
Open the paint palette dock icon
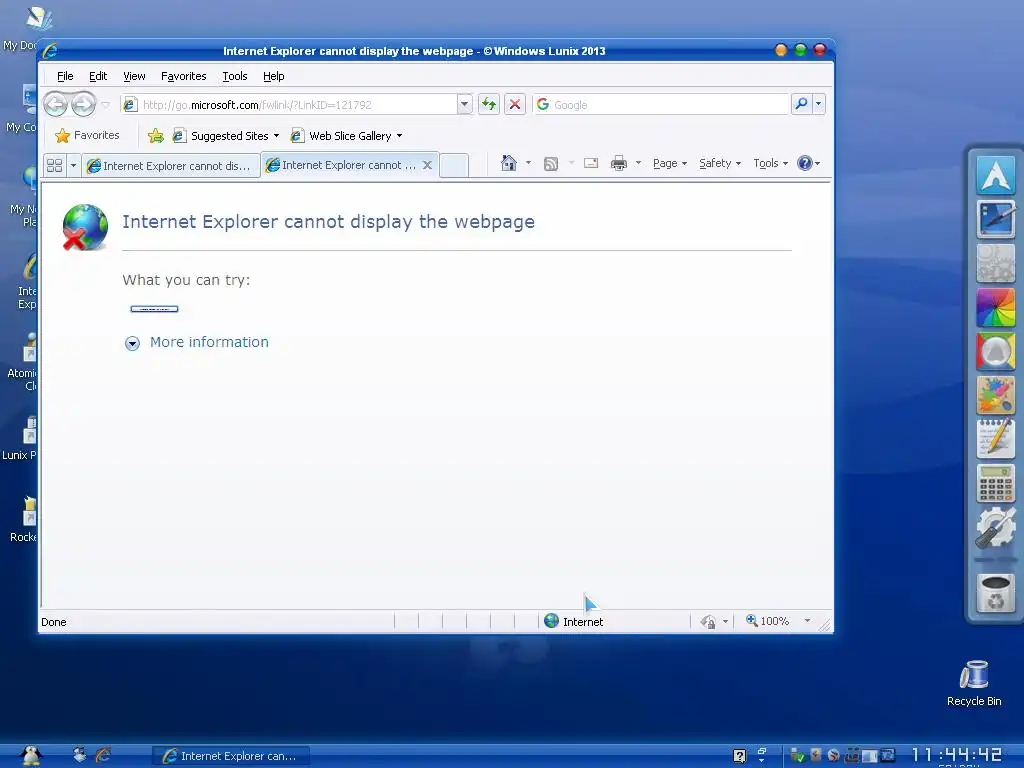pyautogui.click(x=995, y=395)
